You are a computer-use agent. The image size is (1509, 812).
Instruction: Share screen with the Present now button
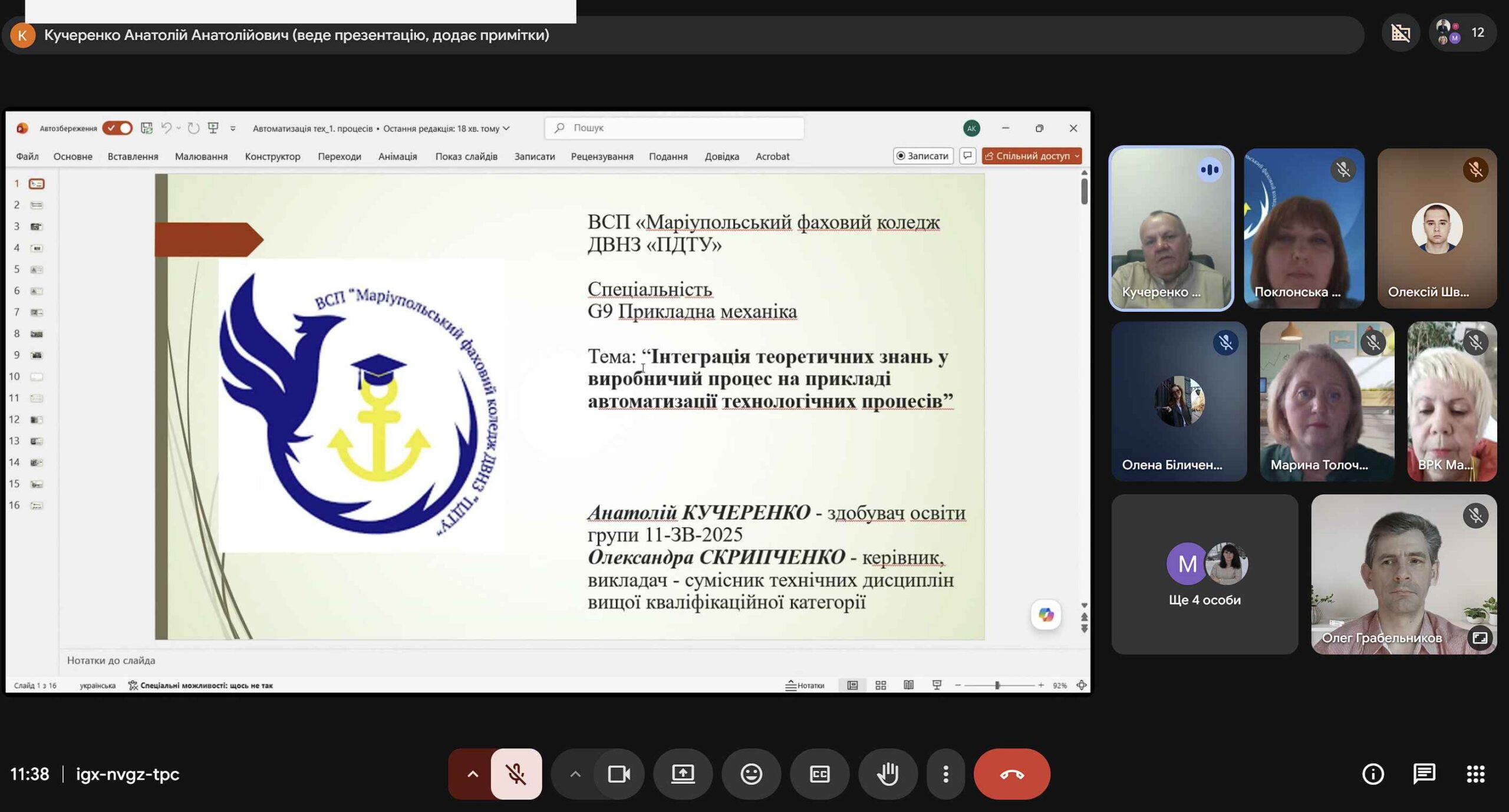[x=683, y=774]
